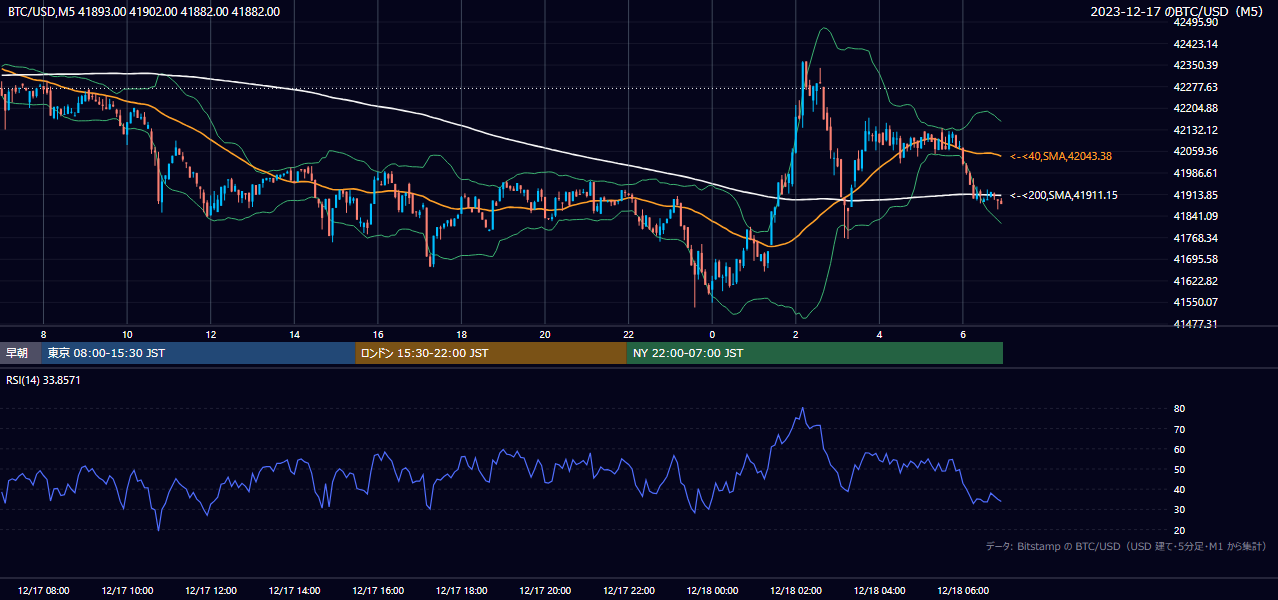The image size is (1278, 600).
Task: Click the 12/17 08:00 date label
Action: click(43, 591)
